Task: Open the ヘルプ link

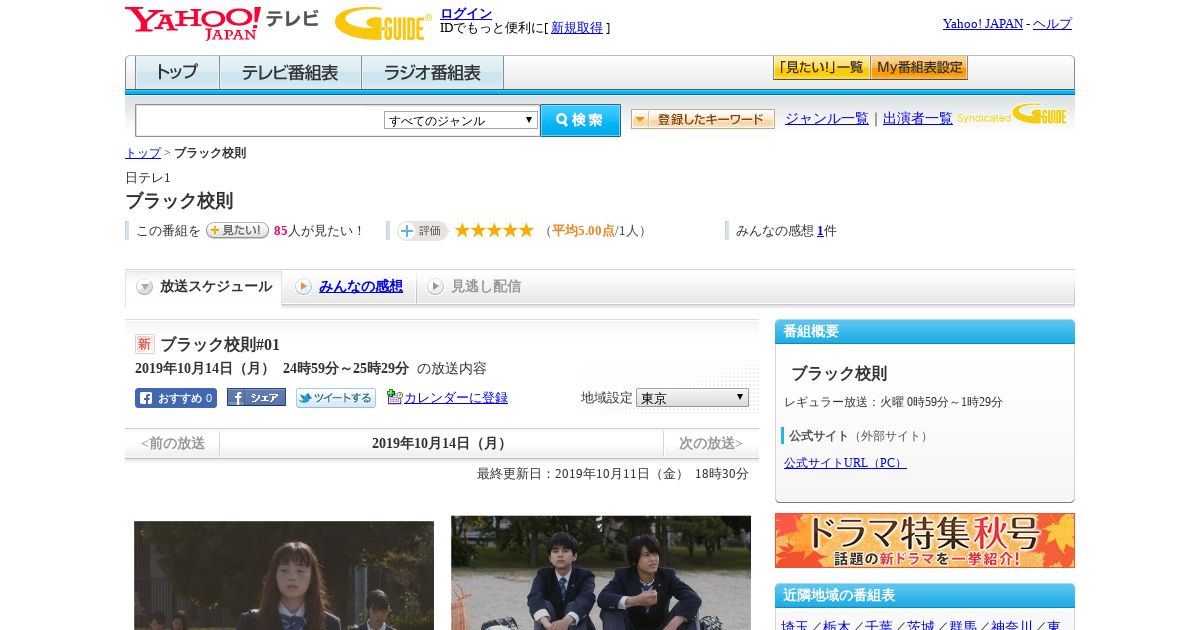Action: [1052, 24]
